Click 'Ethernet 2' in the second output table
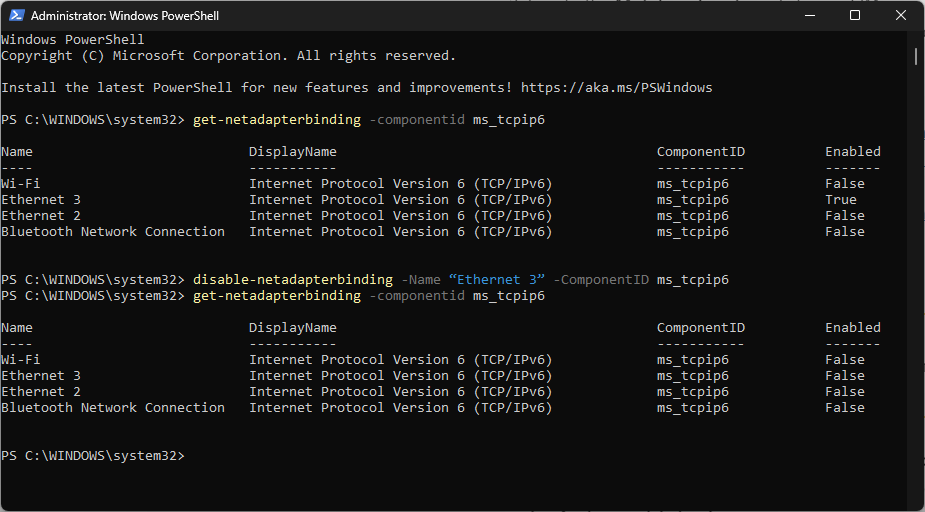Screen dimensions: 925x512 pos(41,392)
